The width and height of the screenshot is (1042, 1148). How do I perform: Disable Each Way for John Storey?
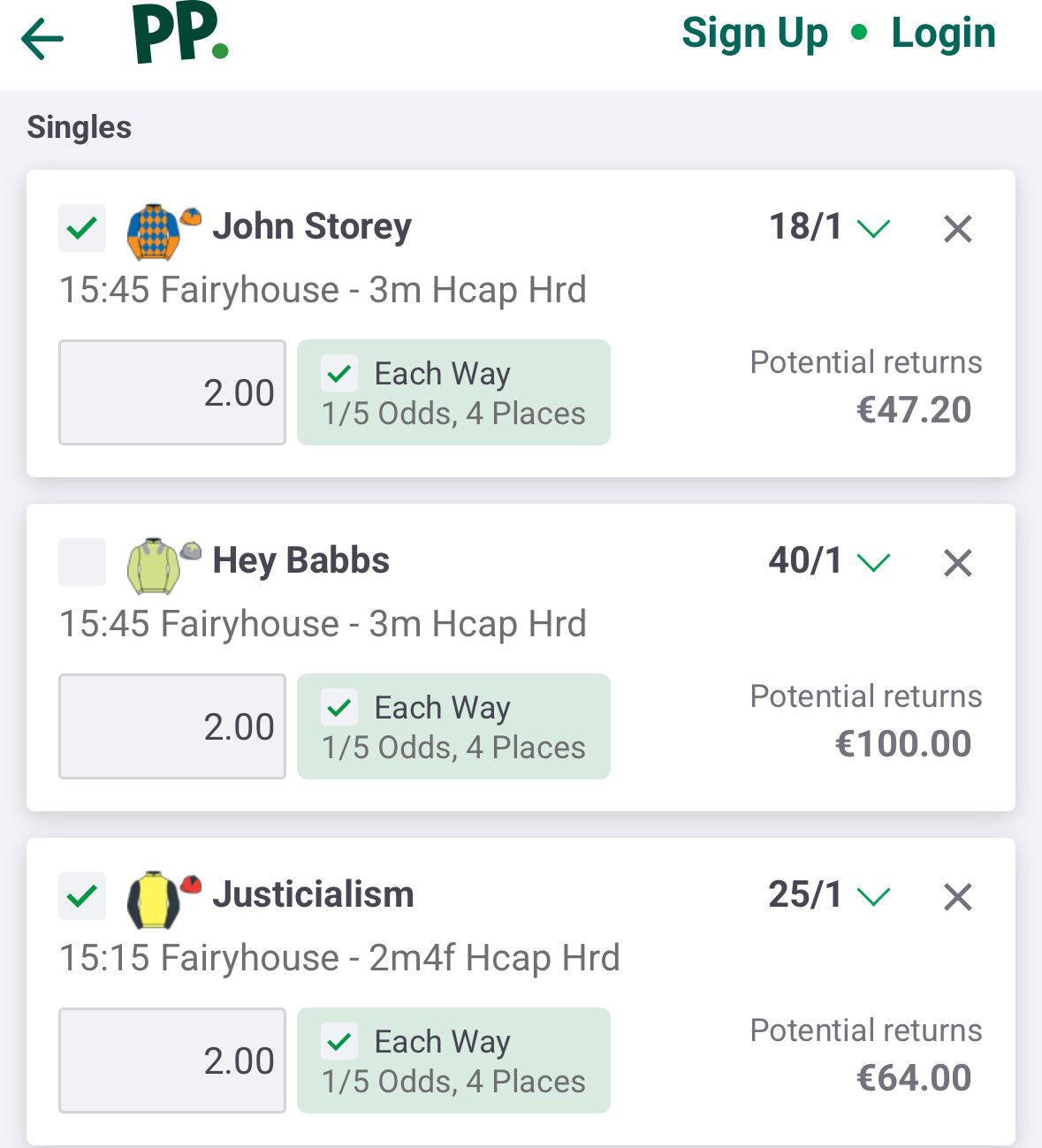(x=339, y=374)
